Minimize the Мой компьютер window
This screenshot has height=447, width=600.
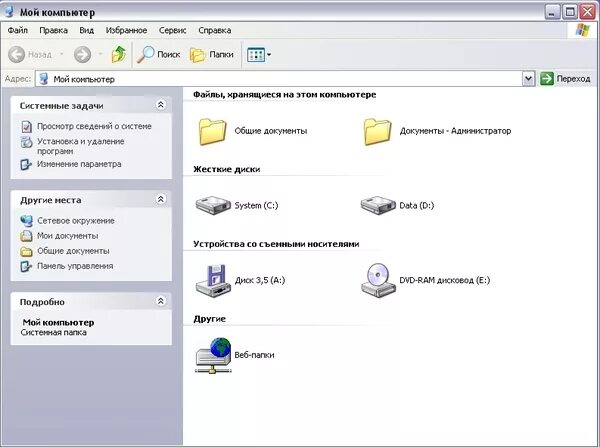point(552,12)
